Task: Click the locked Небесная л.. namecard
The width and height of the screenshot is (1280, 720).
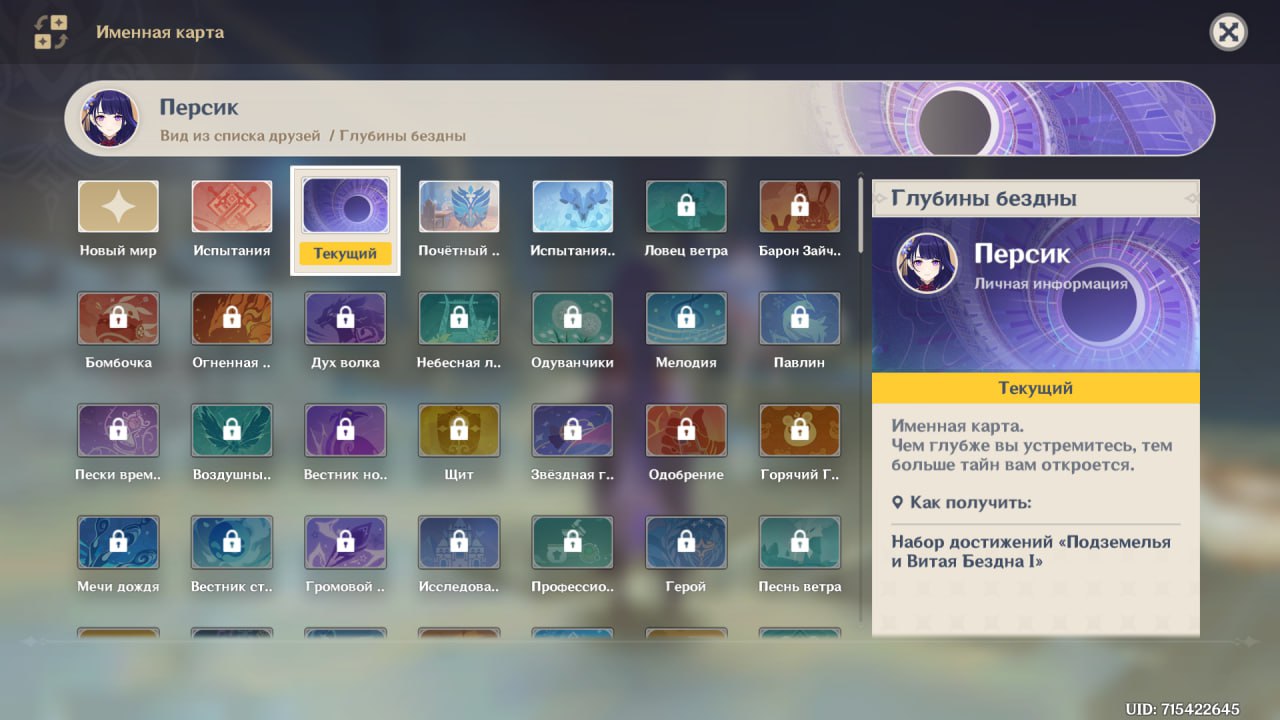Action: tap(459, 332)
